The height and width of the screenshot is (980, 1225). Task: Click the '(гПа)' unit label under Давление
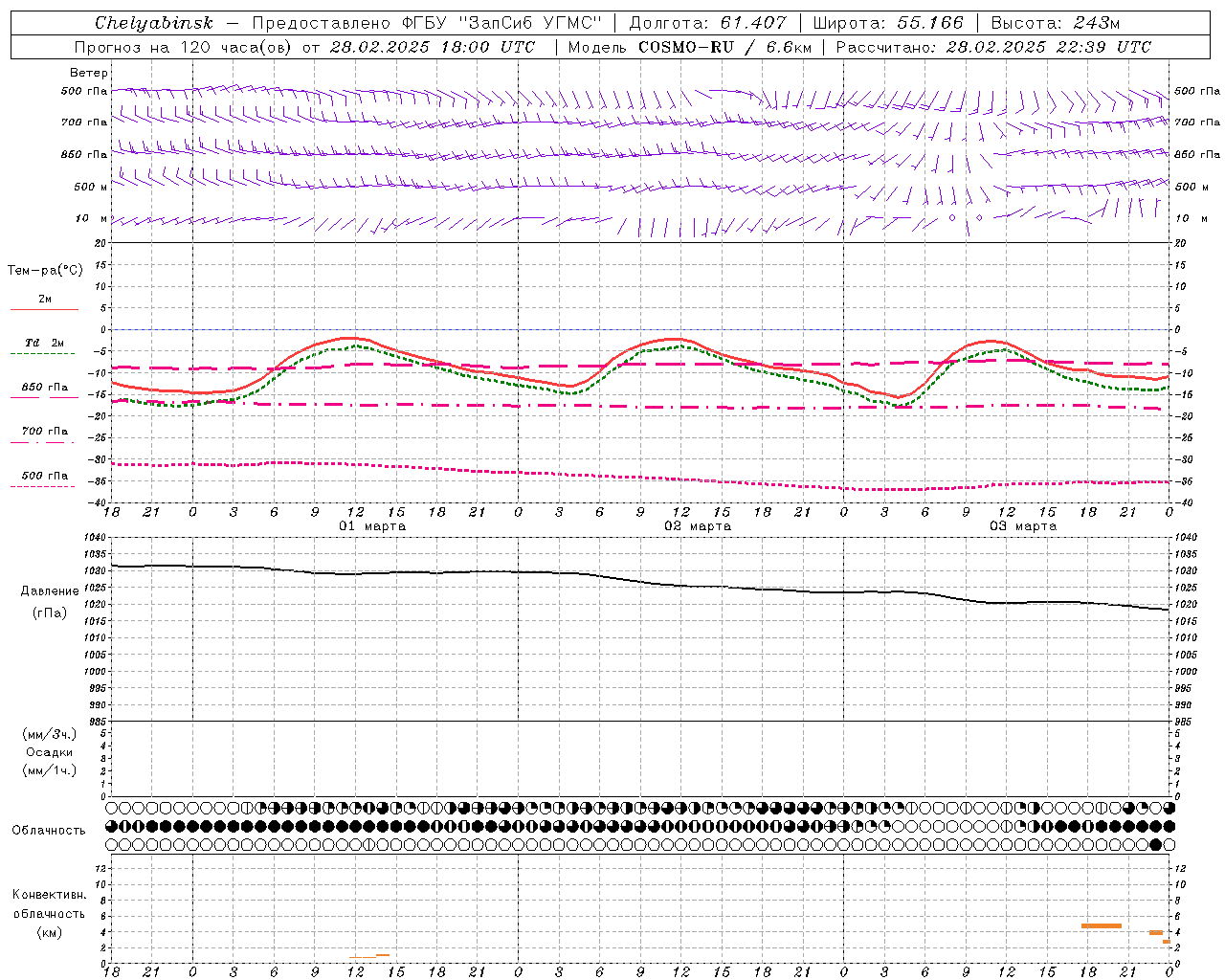pyautogui.click(x=50, y=613)
